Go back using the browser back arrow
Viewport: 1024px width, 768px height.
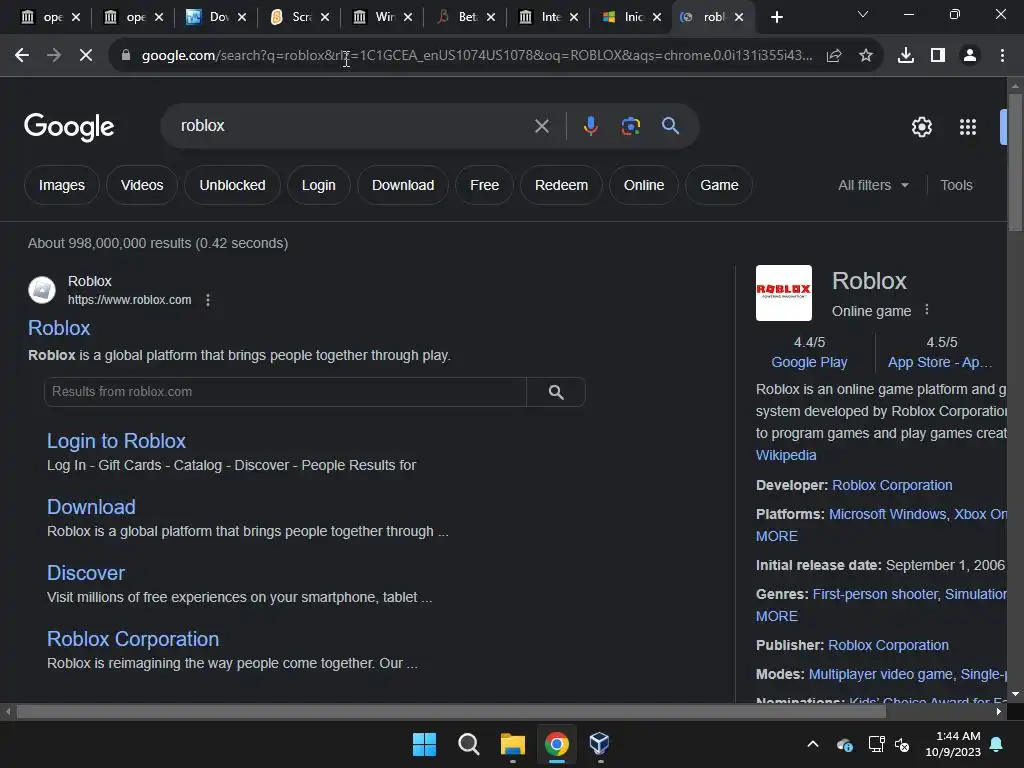click(x=22, y=56)
